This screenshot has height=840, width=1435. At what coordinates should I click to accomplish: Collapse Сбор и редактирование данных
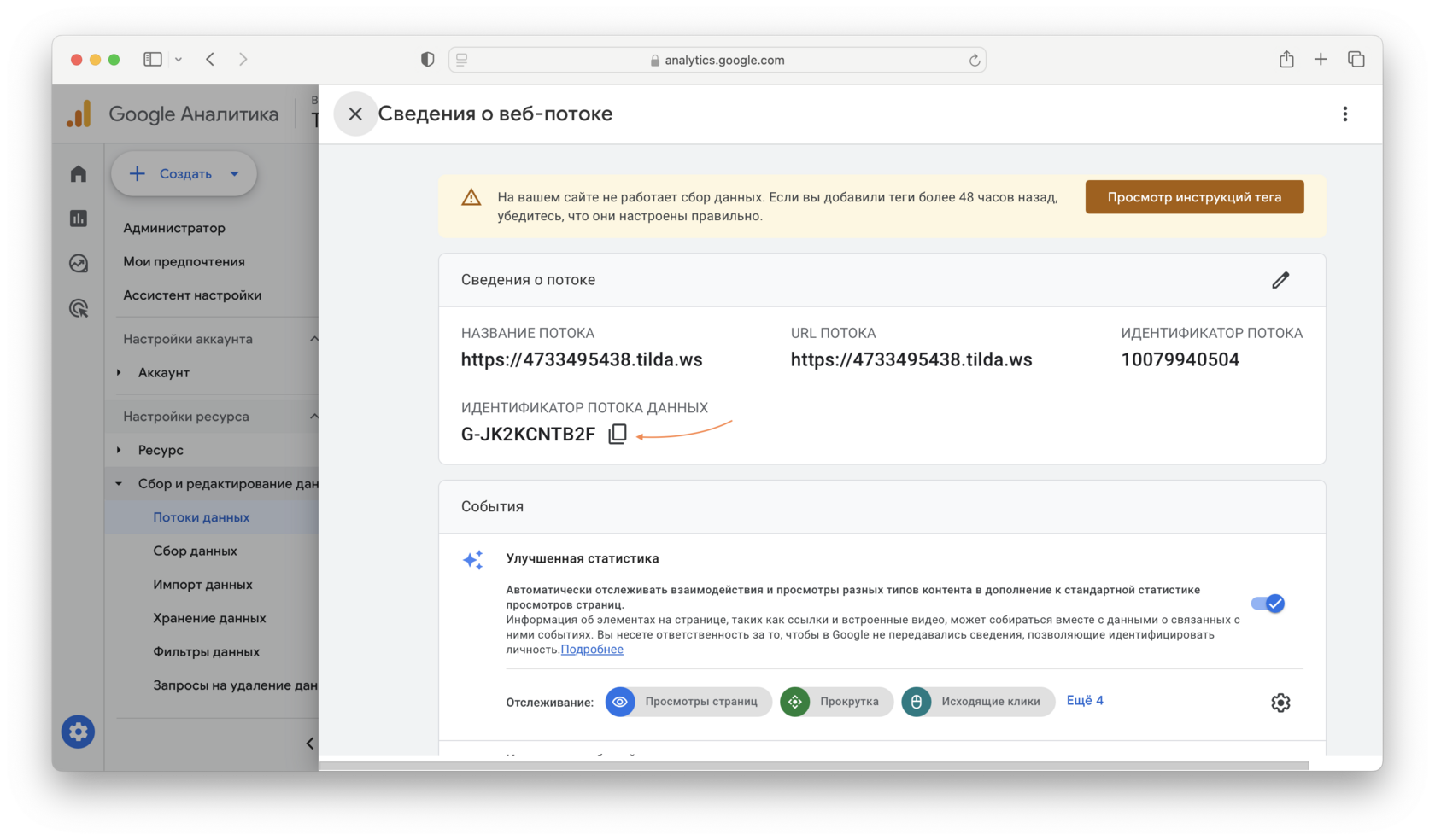tap(119, 484)
